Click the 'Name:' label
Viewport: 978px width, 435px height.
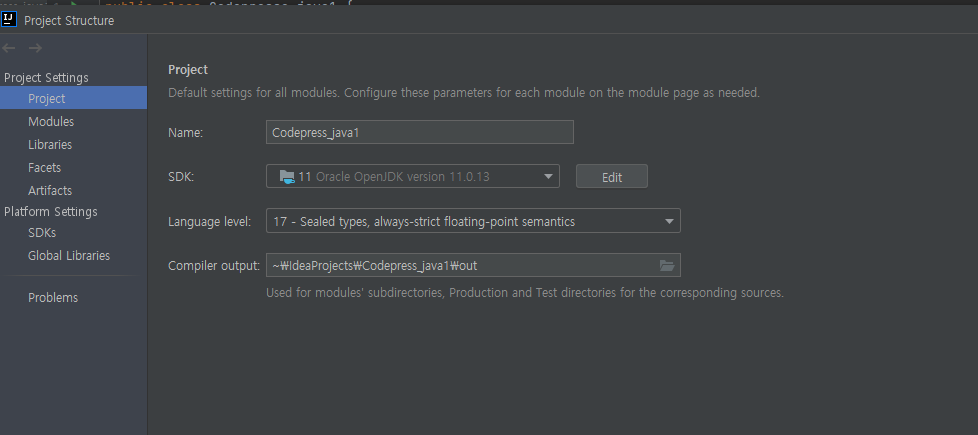coord(185,132)
